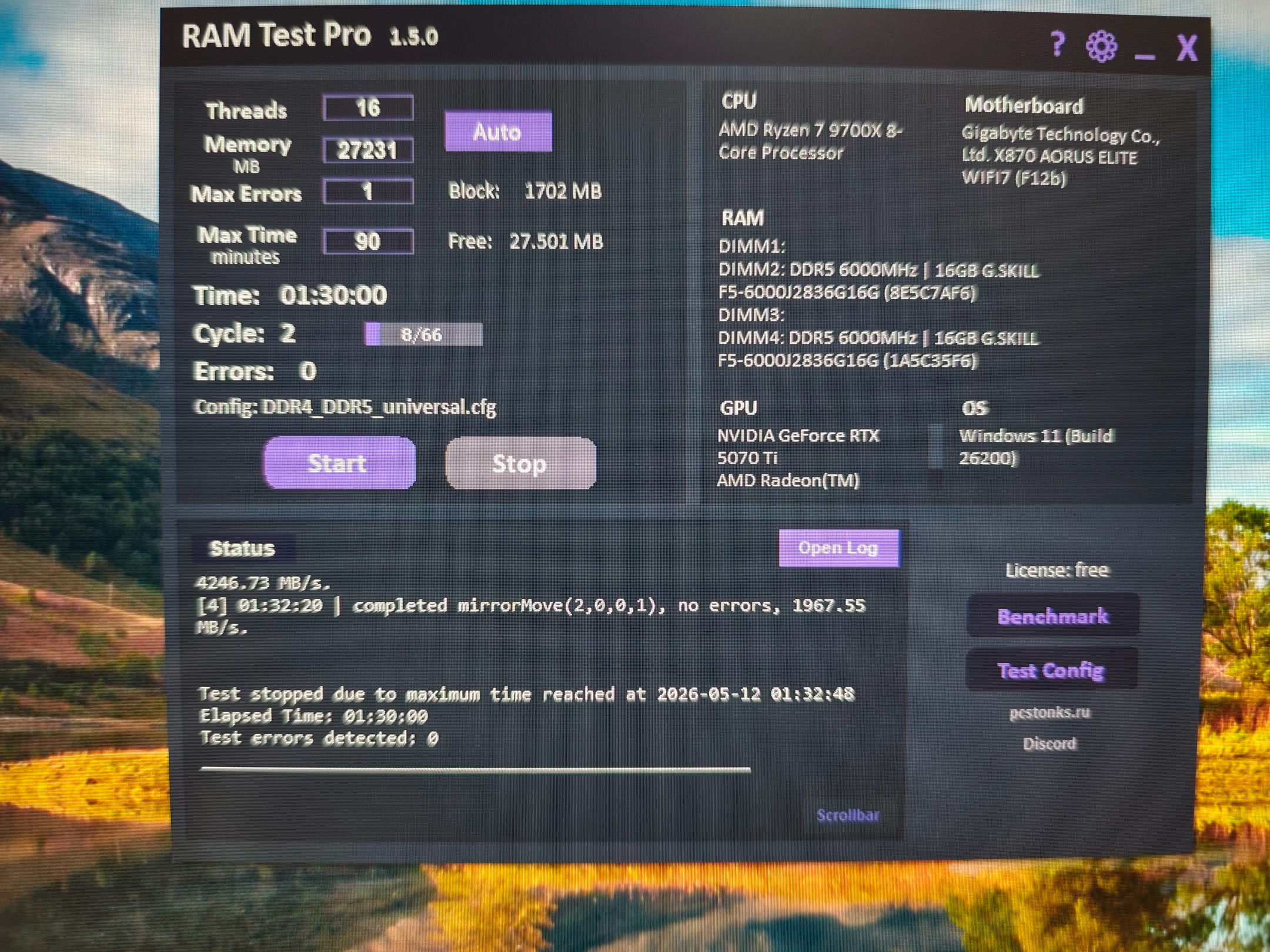Start the RAM test
This screenshot has height=952, width=1270.
point(340,463)
